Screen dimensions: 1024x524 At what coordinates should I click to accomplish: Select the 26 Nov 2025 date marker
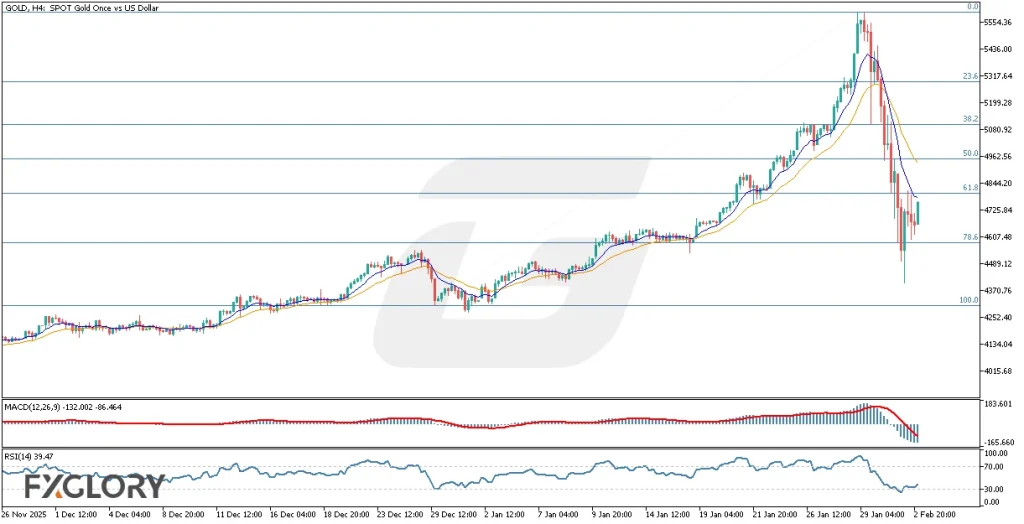tap(26, 514)
